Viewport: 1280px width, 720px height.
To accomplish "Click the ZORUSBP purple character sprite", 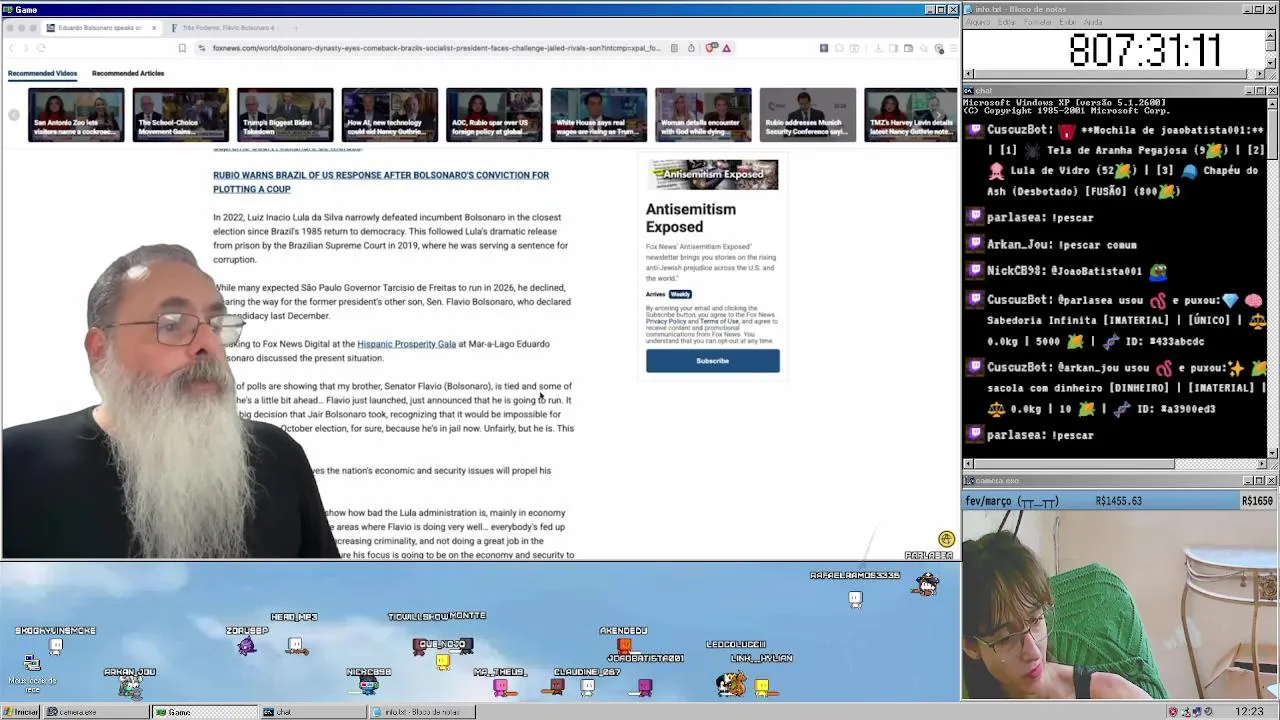I will click(x=247, y=646).
